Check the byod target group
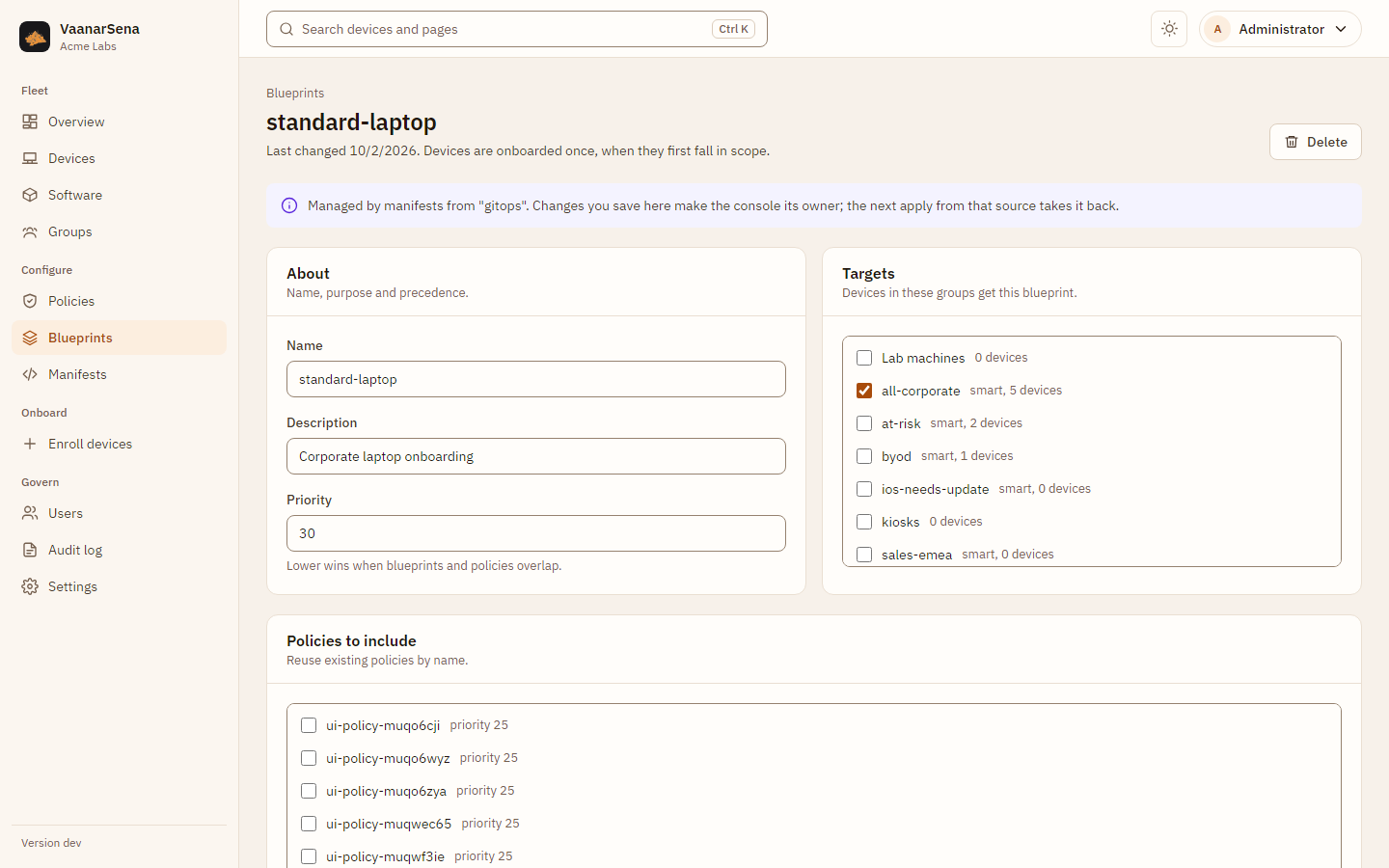The width and height of the screenshot is (1389, 868). 864,456
